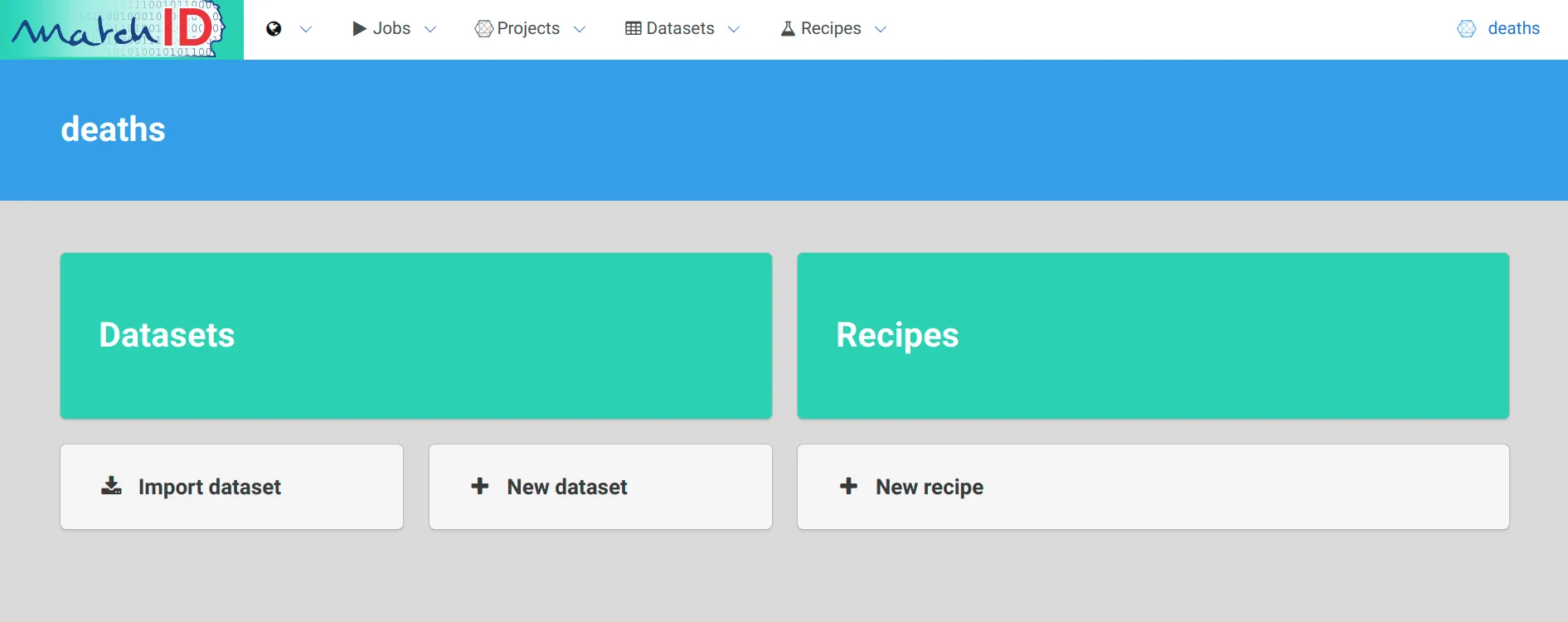Click the plus icon on New recipe
The image size is (1568, 622).
pos(848,487)
